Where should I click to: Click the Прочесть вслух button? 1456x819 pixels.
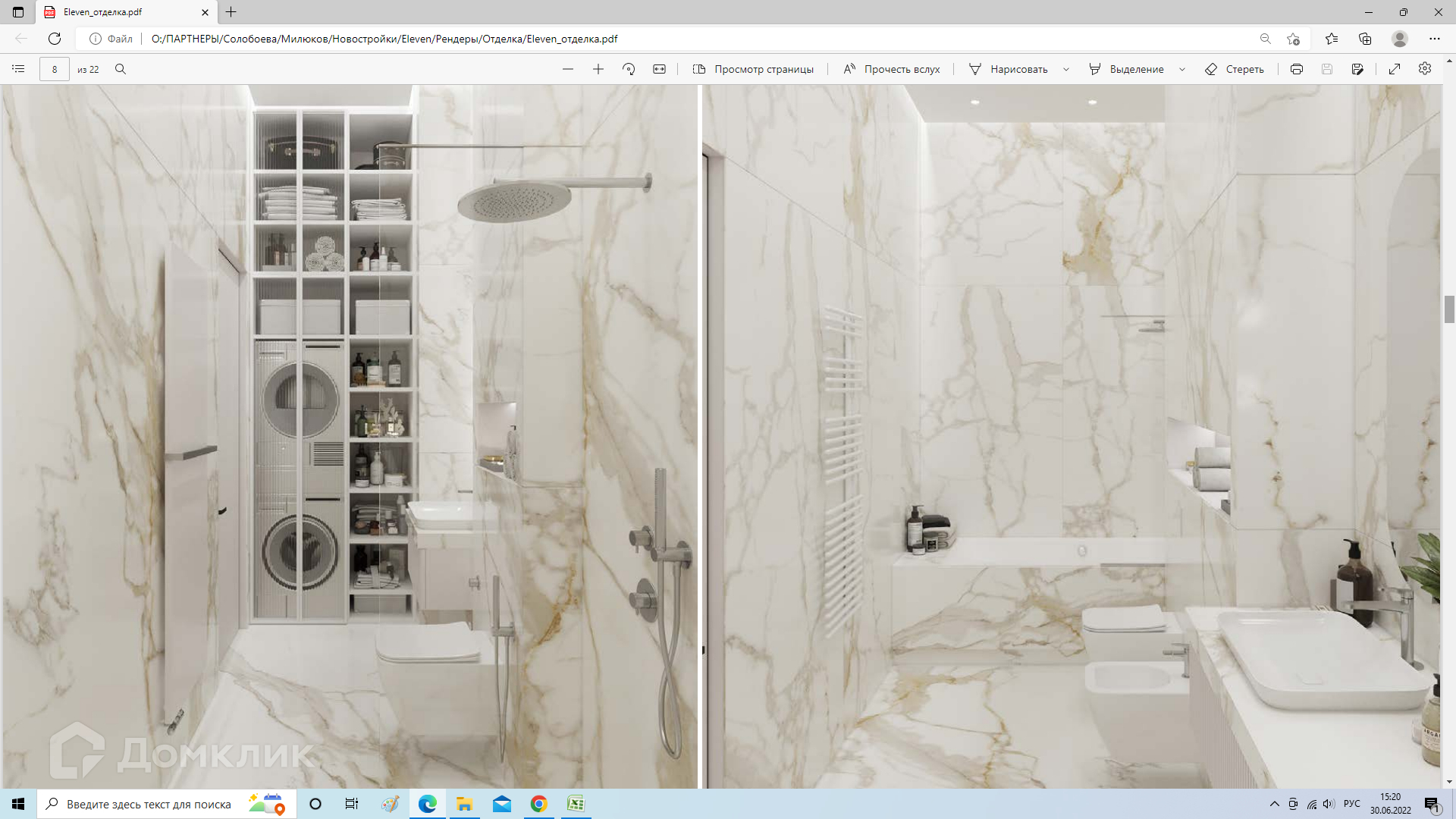coord(892,69)
